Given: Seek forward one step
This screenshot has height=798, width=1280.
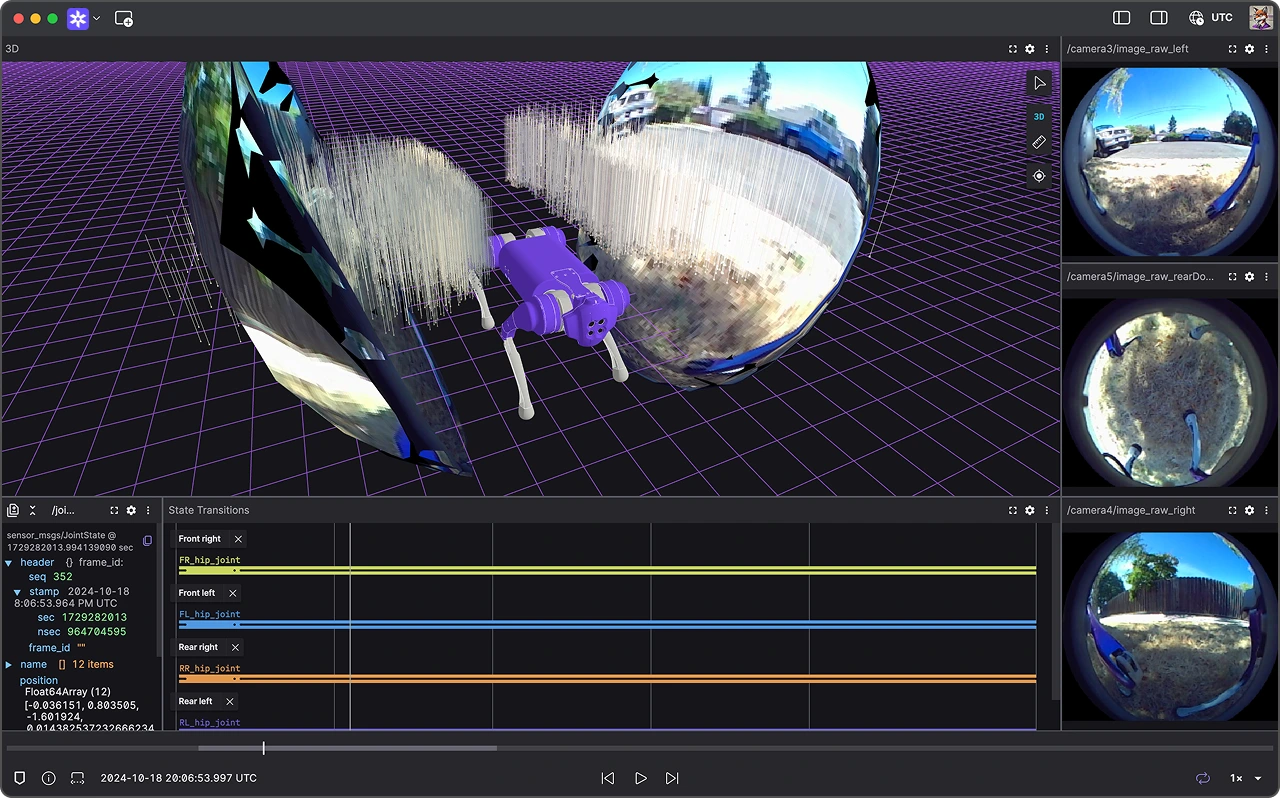Looking at the screenshot, I should click(672, 778).
